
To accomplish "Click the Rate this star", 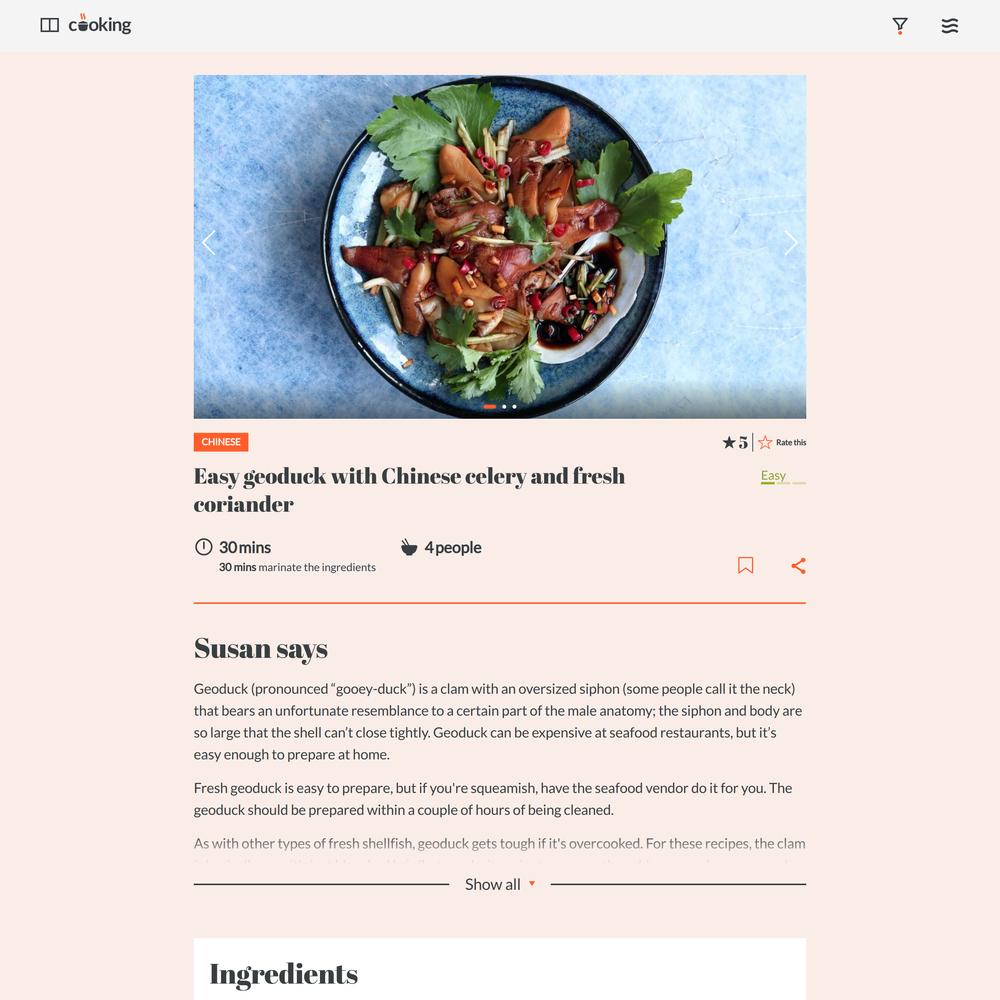I will click(765, 442).
